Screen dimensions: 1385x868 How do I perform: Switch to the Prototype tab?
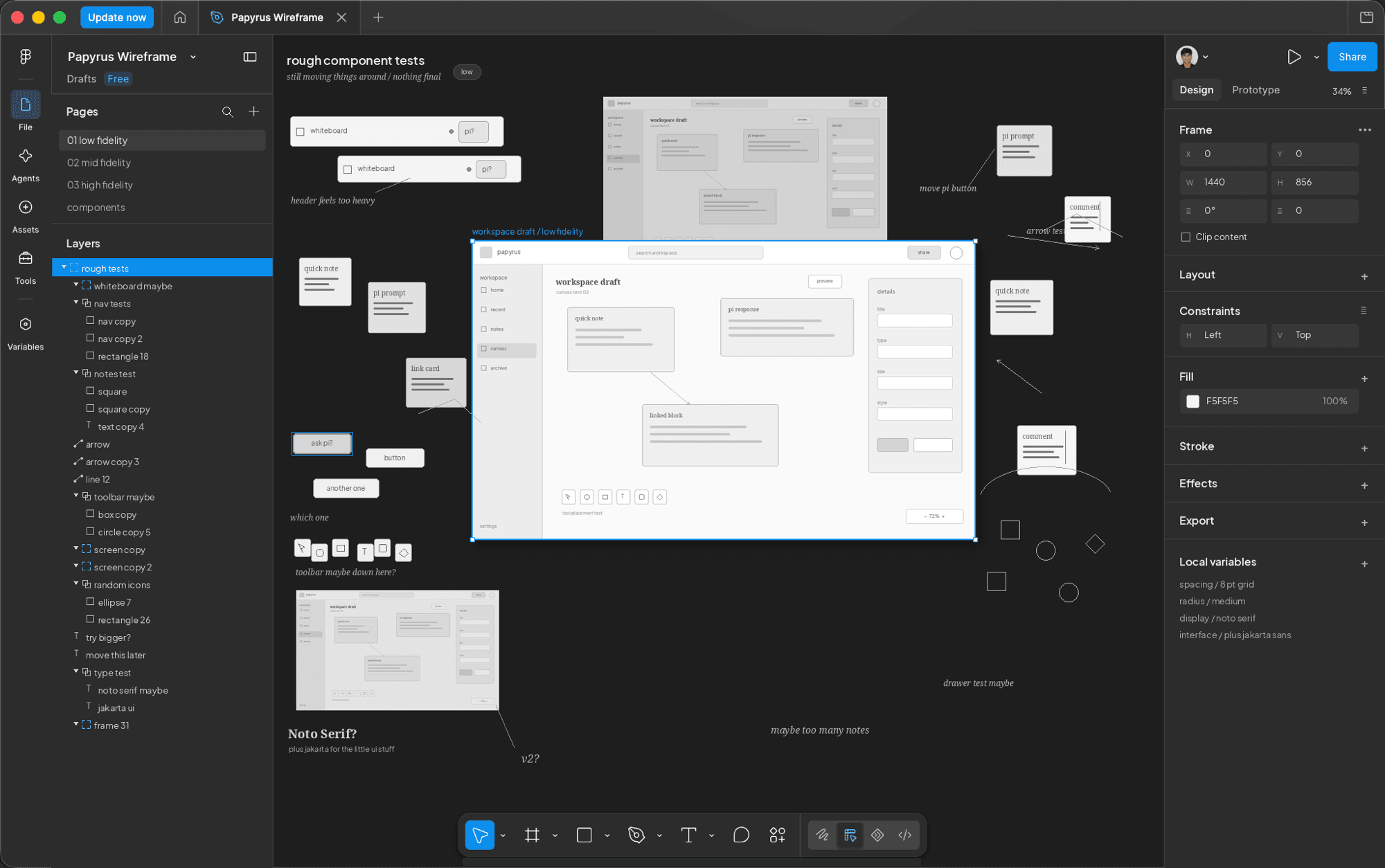pyautogui.click(x=1256, y=90)
